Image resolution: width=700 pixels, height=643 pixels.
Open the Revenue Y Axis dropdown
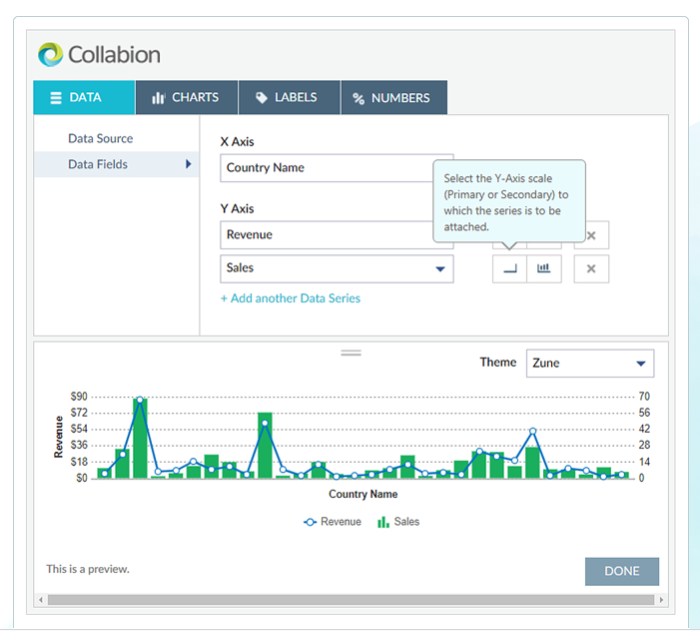pyautogui.click(x=337, y=235)
